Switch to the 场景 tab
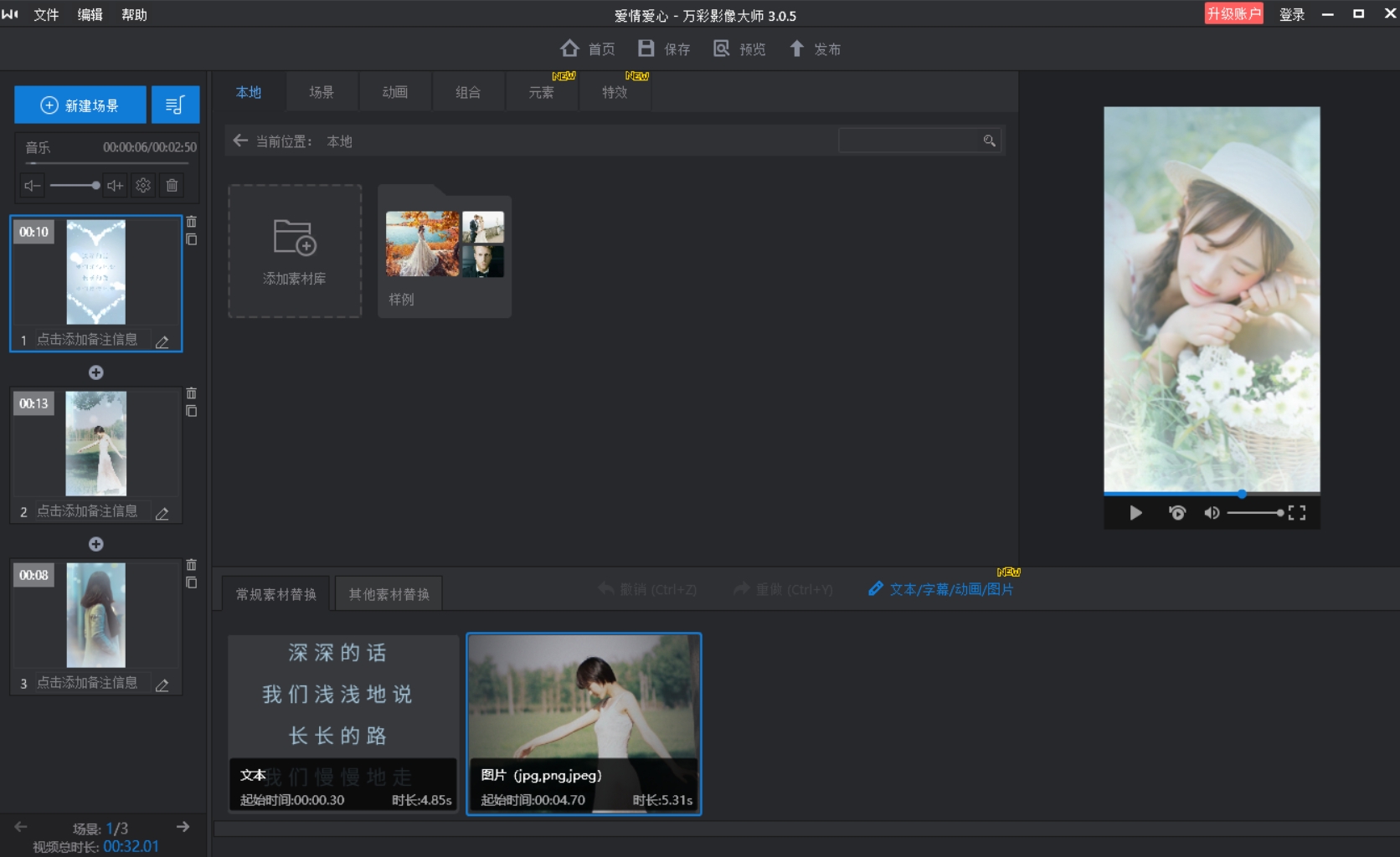This screenshot has height=857, width=1400. coord(322,92)
